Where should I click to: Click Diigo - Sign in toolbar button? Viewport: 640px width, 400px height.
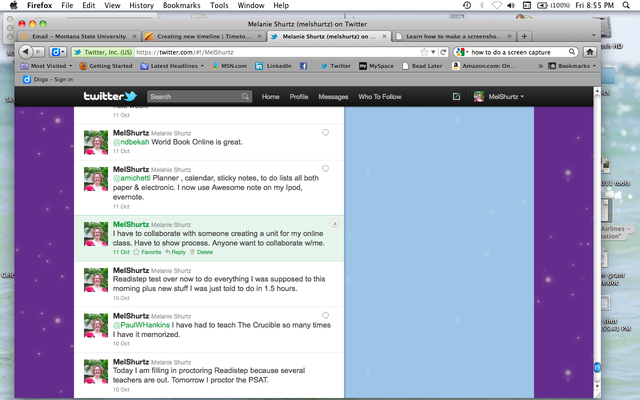pos(48,79)
